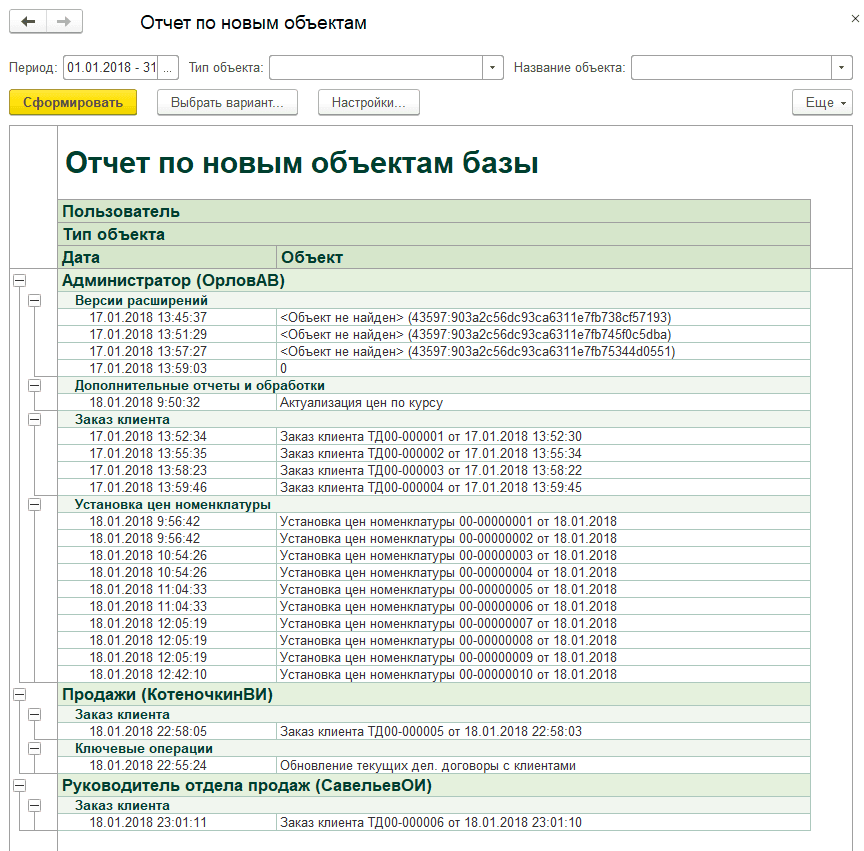Open Заказ клиента ТД00-000001
The width and height of the screenshot is (864, 851).
(543, 437)
